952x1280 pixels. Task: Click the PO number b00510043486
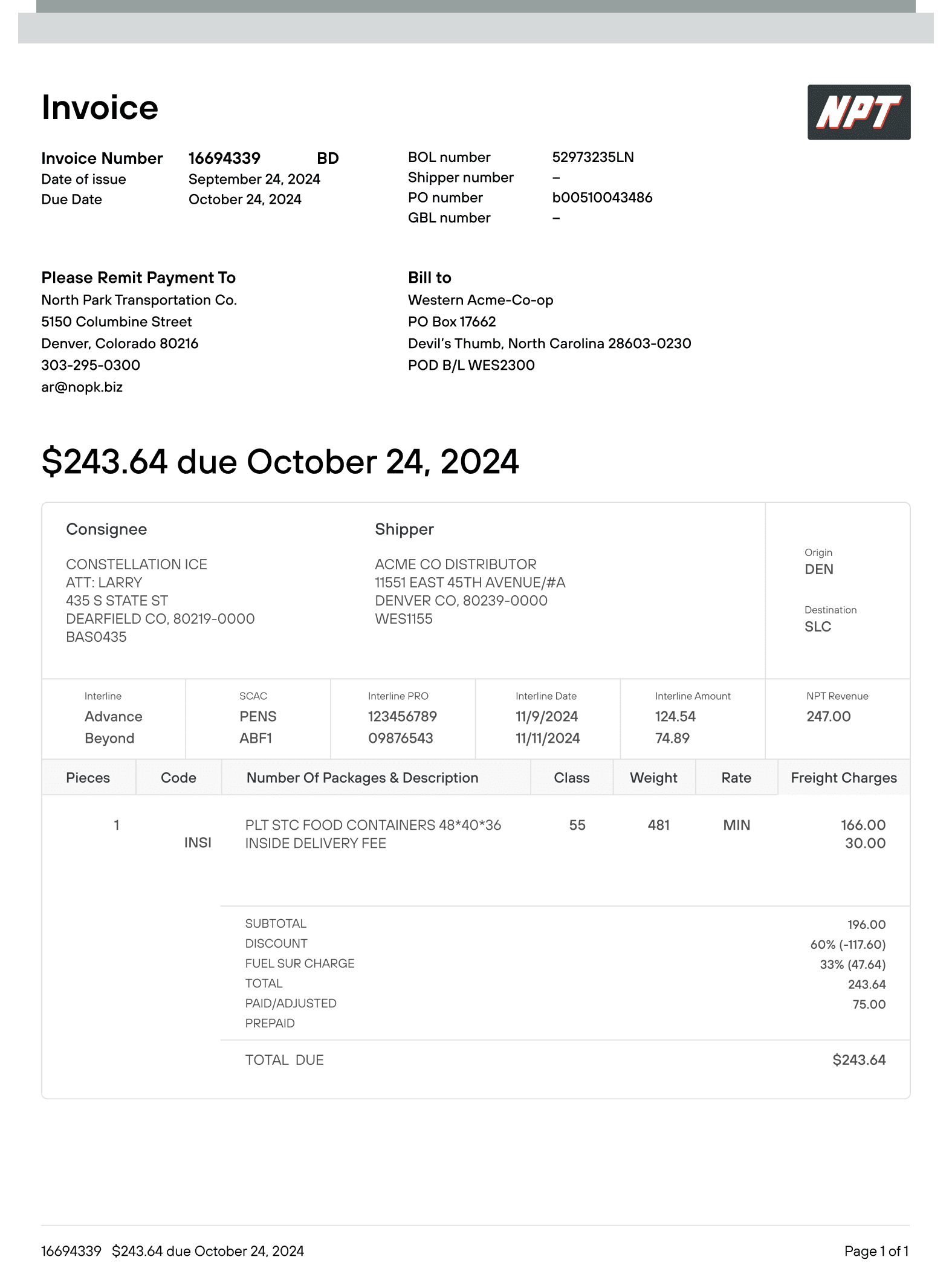coord(602,198)
